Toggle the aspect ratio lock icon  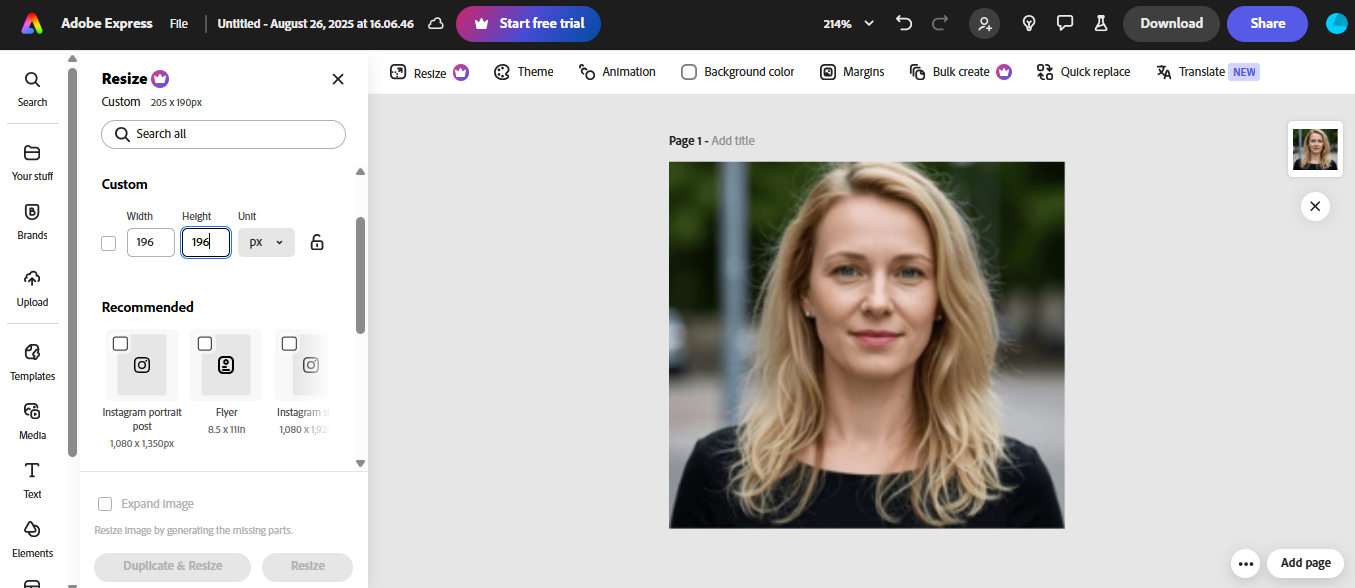pyautogui.click(x=317, y=242)
